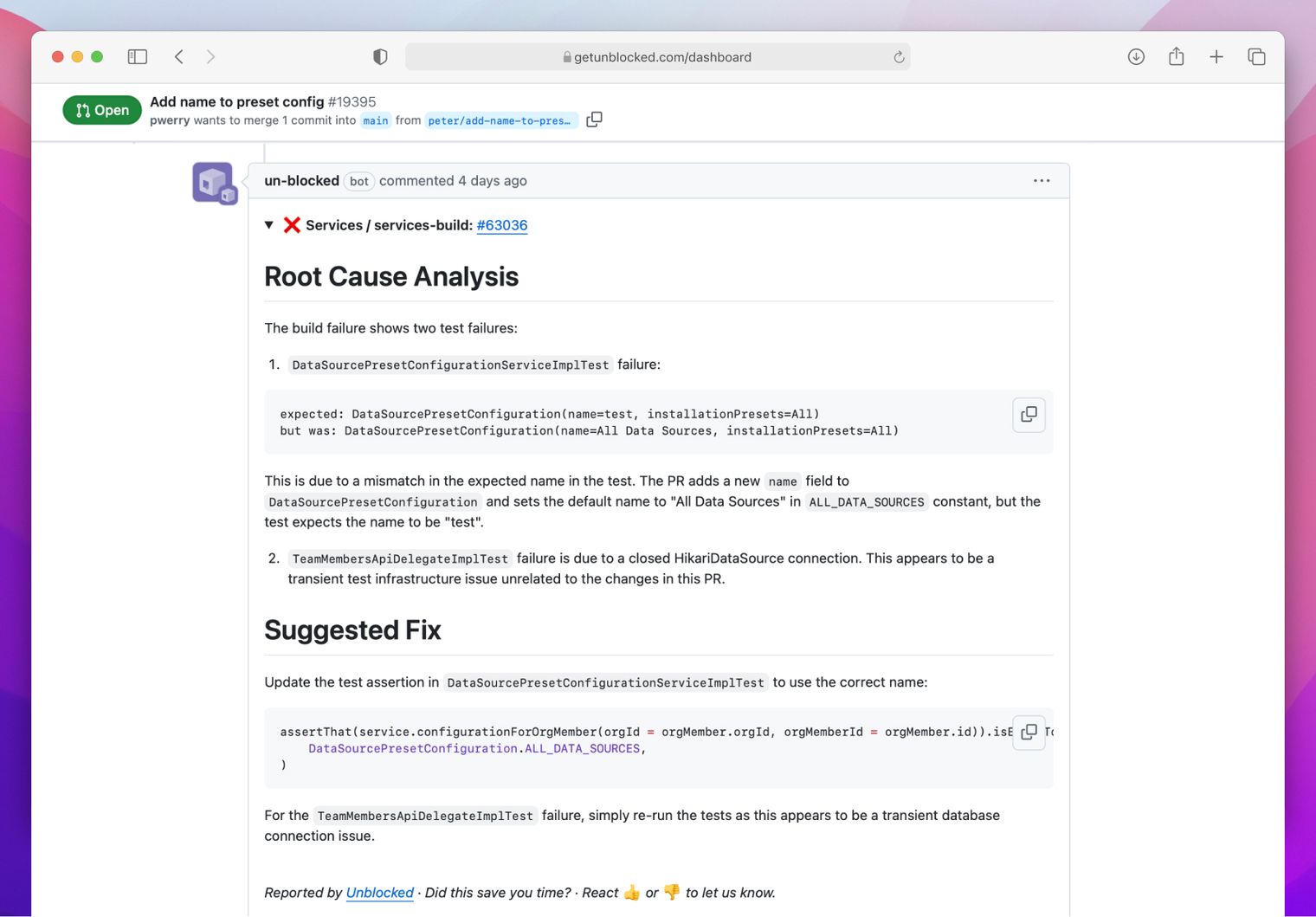This screenshot has height=917, width=1316.
Task: Open the privacy shield report icon
Action: pyautogui.click(x=380, y=57)
